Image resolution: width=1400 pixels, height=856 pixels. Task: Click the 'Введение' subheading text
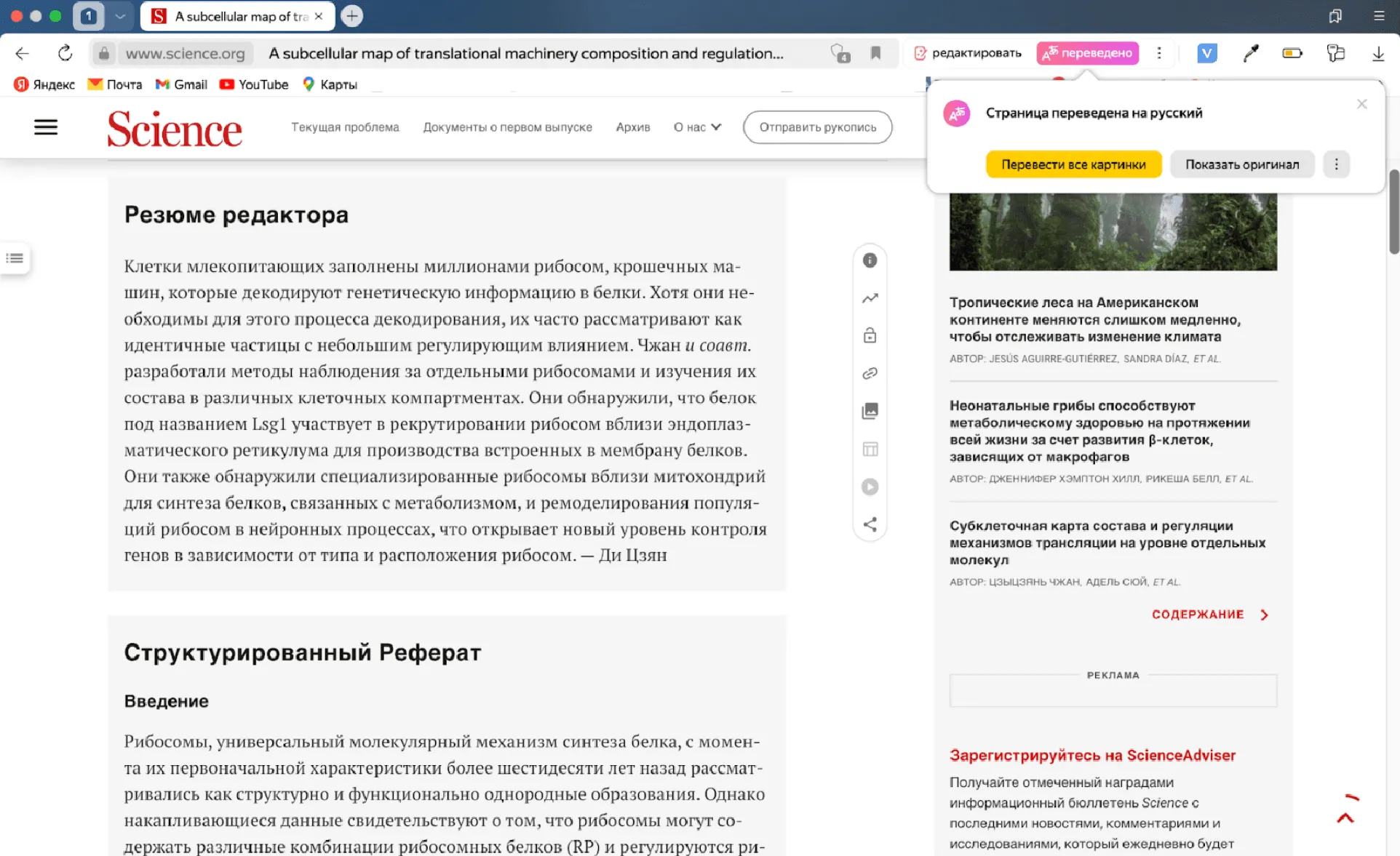pyautogui.click(x=167, y=701)
